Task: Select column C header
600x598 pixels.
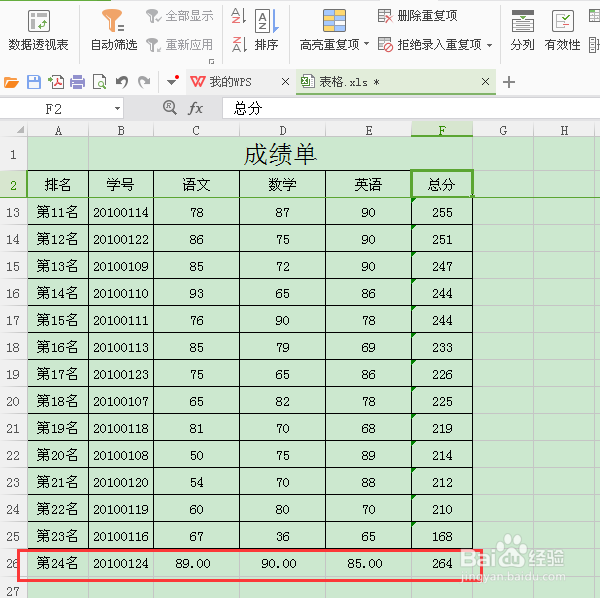Action: [196, 130]
